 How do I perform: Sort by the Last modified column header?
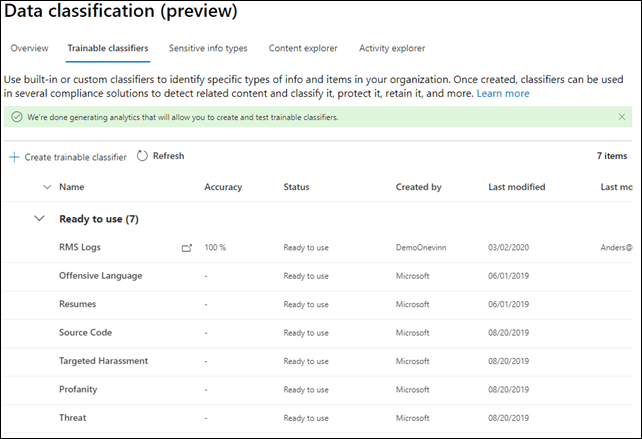(x=516, y=187)
